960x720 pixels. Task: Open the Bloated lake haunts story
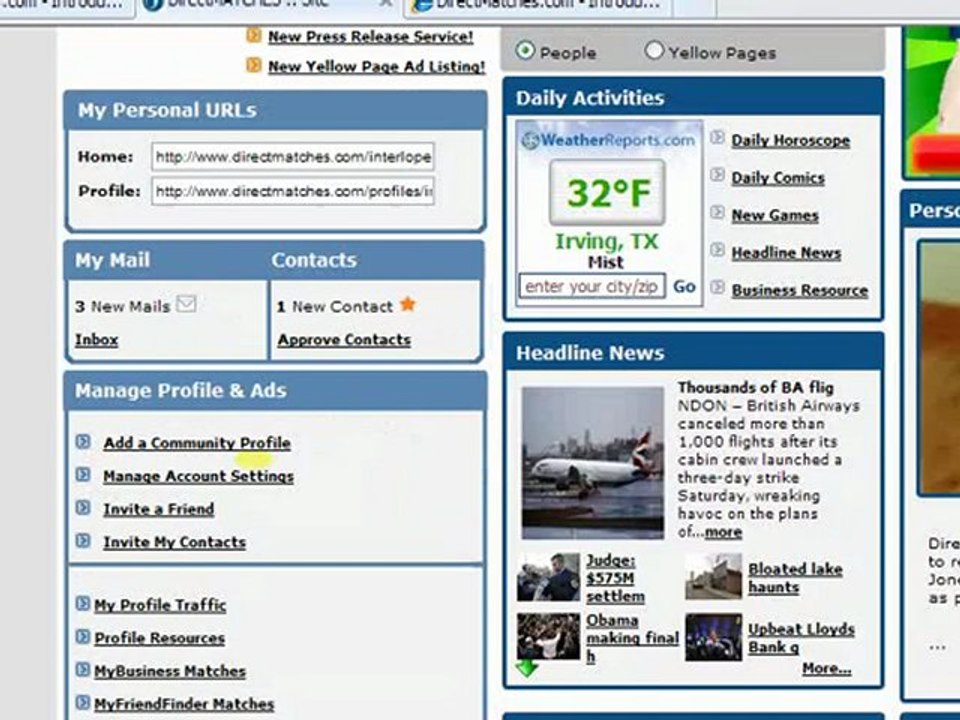coord(795,578)
